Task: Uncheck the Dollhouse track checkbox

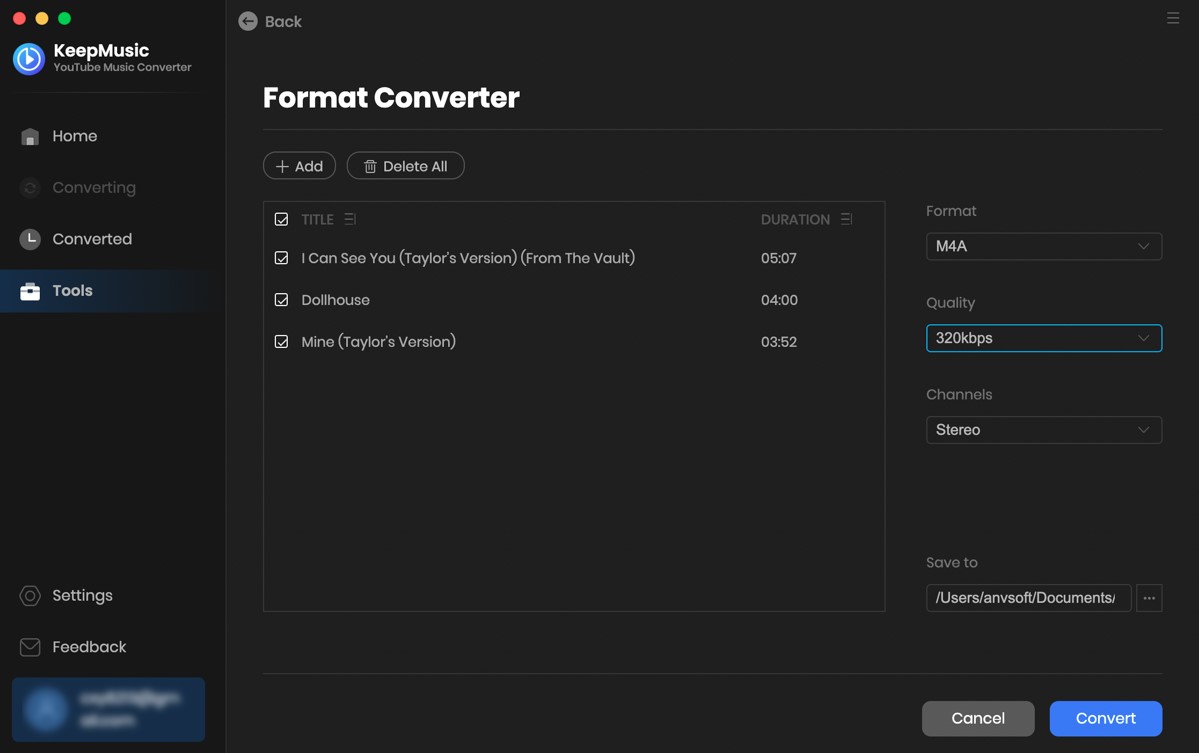Action: 281,300
